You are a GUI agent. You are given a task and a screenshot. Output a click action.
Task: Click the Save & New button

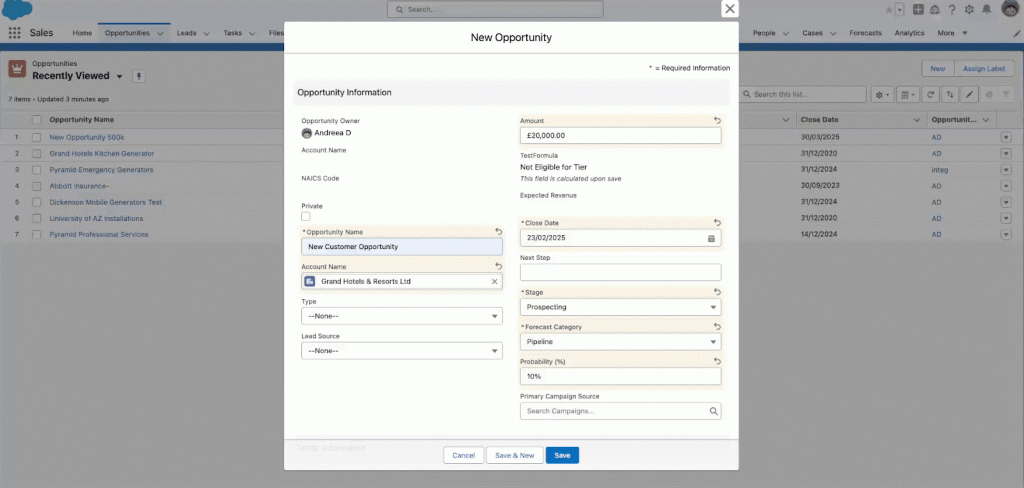[515, 455]
